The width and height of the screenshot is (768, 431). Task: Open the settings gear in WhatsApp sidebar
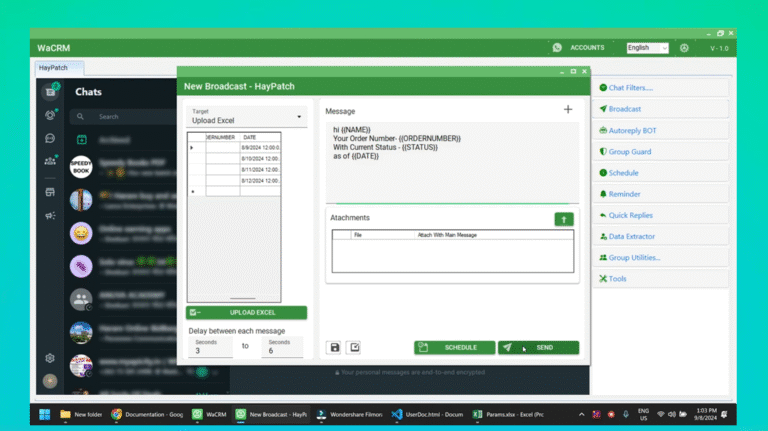click(49, 358)
